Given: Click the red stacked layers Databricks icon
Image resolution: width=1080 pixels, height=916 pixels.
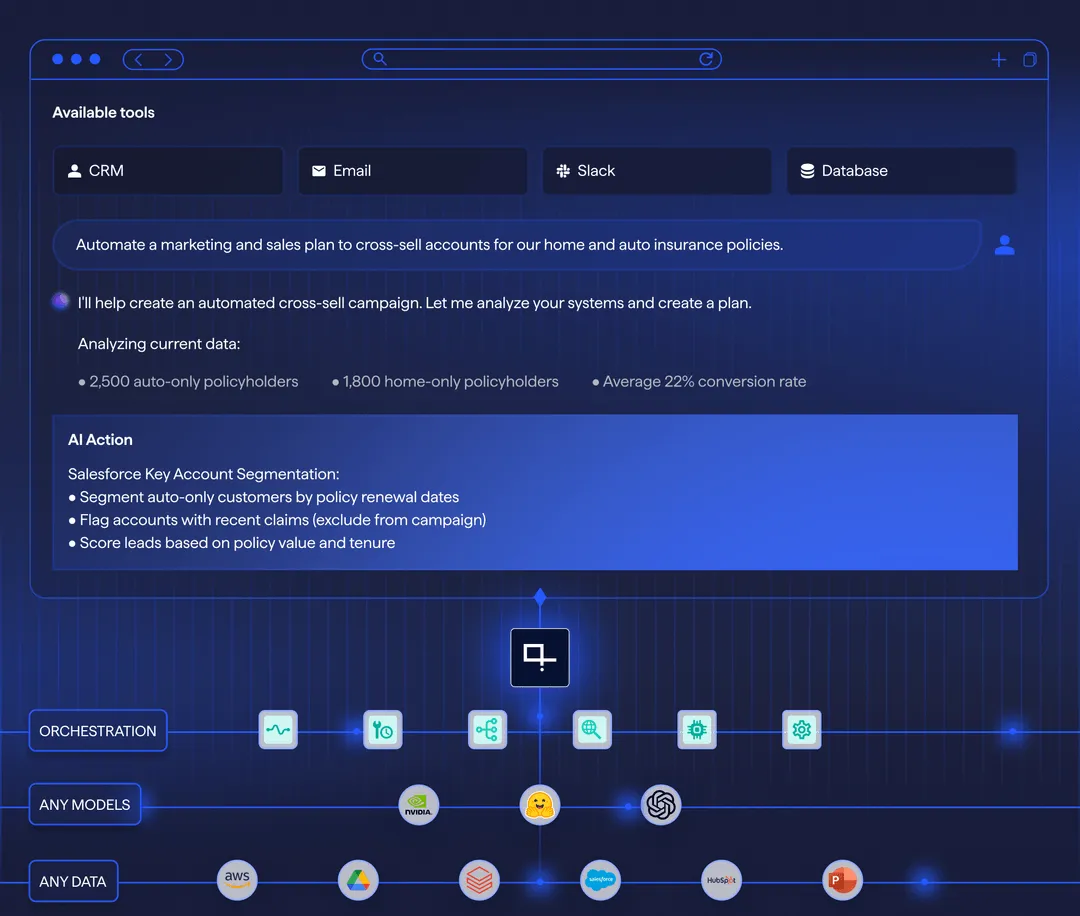Looking at the screenshot, I should pos(479,879).
